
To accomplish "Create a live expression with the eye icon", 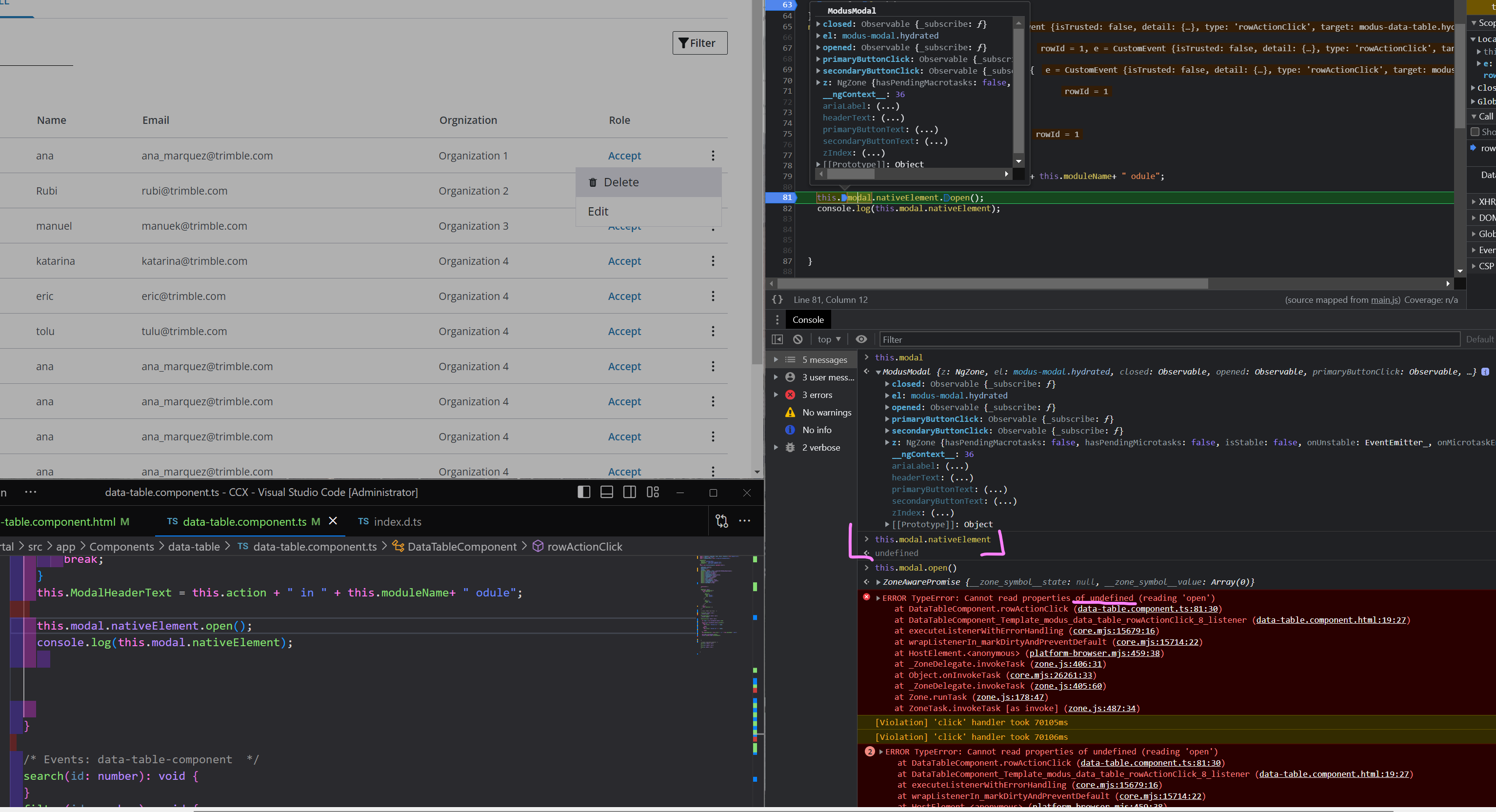I will coord(861,339).
